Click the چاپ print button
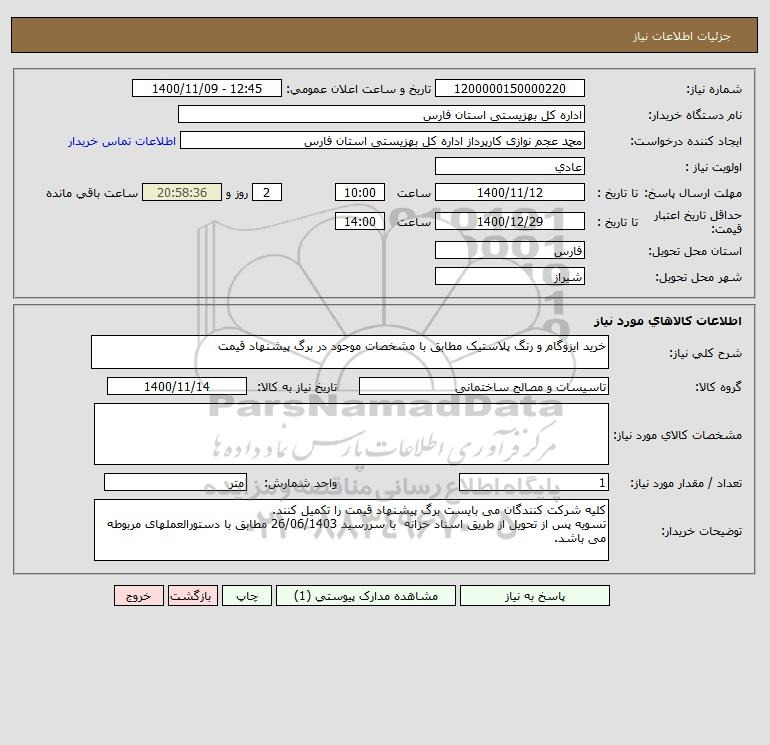The width and height of the screenshot is (770, 745). pos(247,596)
